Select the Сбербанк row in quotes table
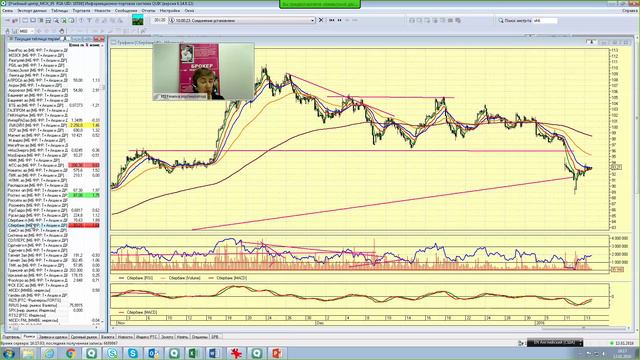This screenshot has width=640, height=360. [53, 225]
